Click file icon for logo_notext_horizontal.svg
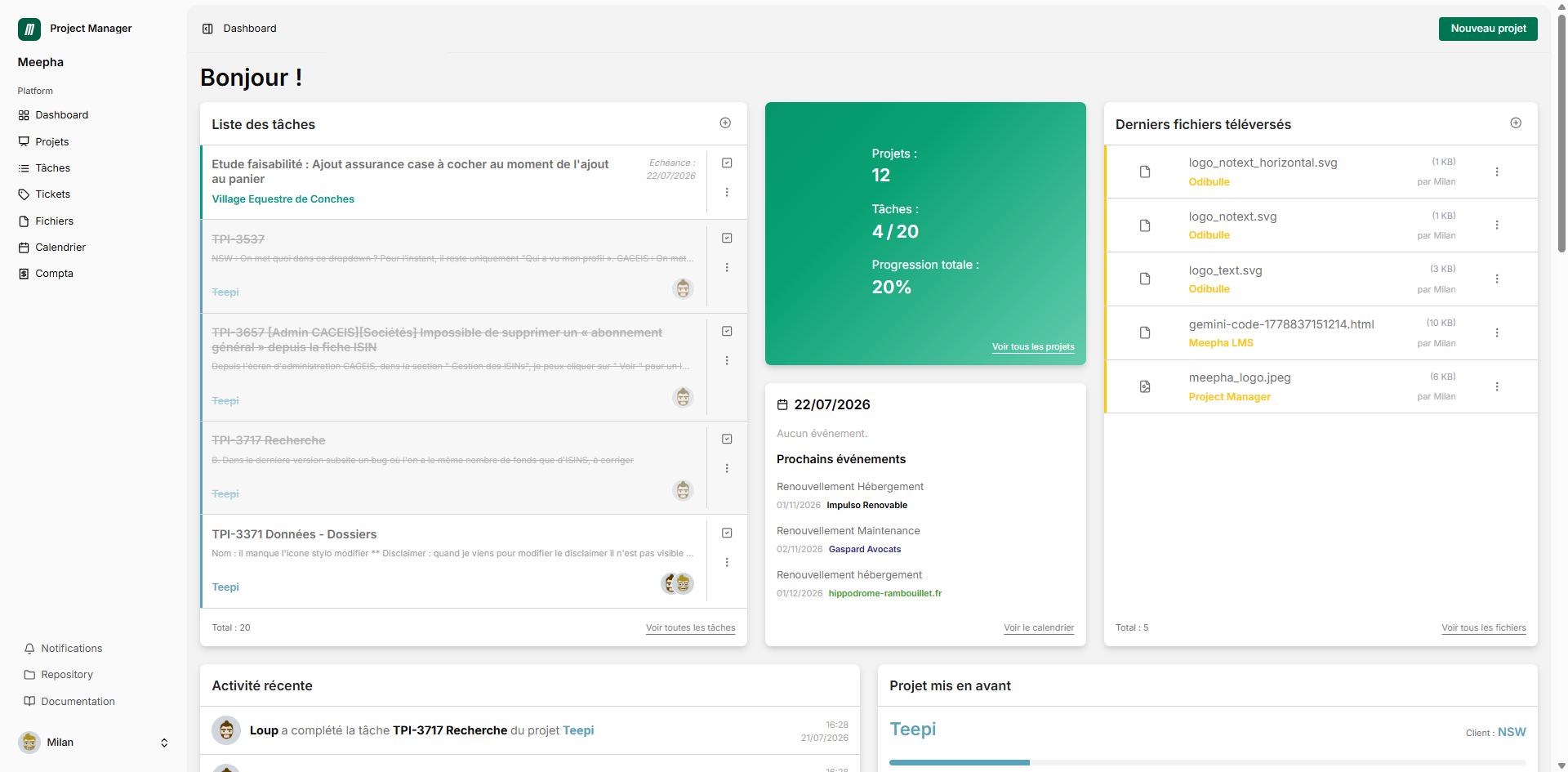 pyautogui.click(x=1145, y=172)
